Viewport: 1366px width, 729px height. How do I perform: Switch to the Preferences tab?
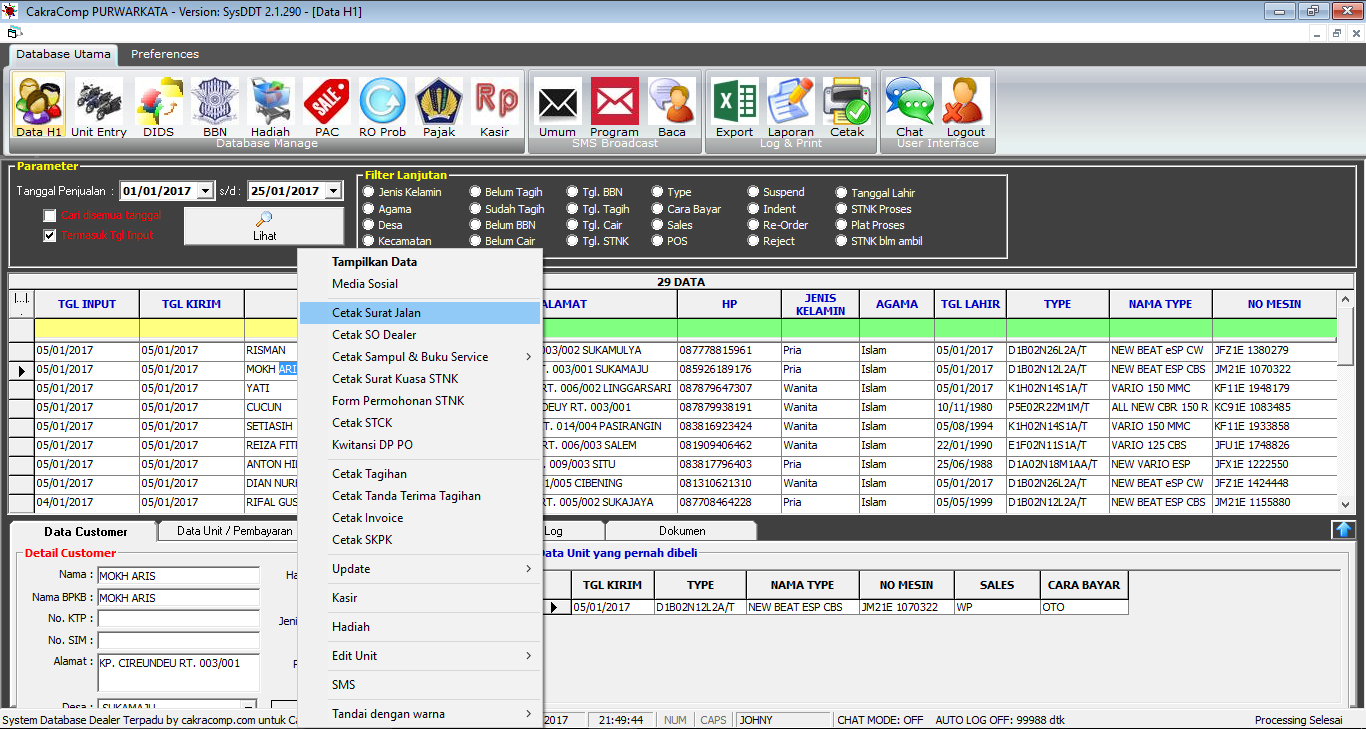click(x=165, y=54)
